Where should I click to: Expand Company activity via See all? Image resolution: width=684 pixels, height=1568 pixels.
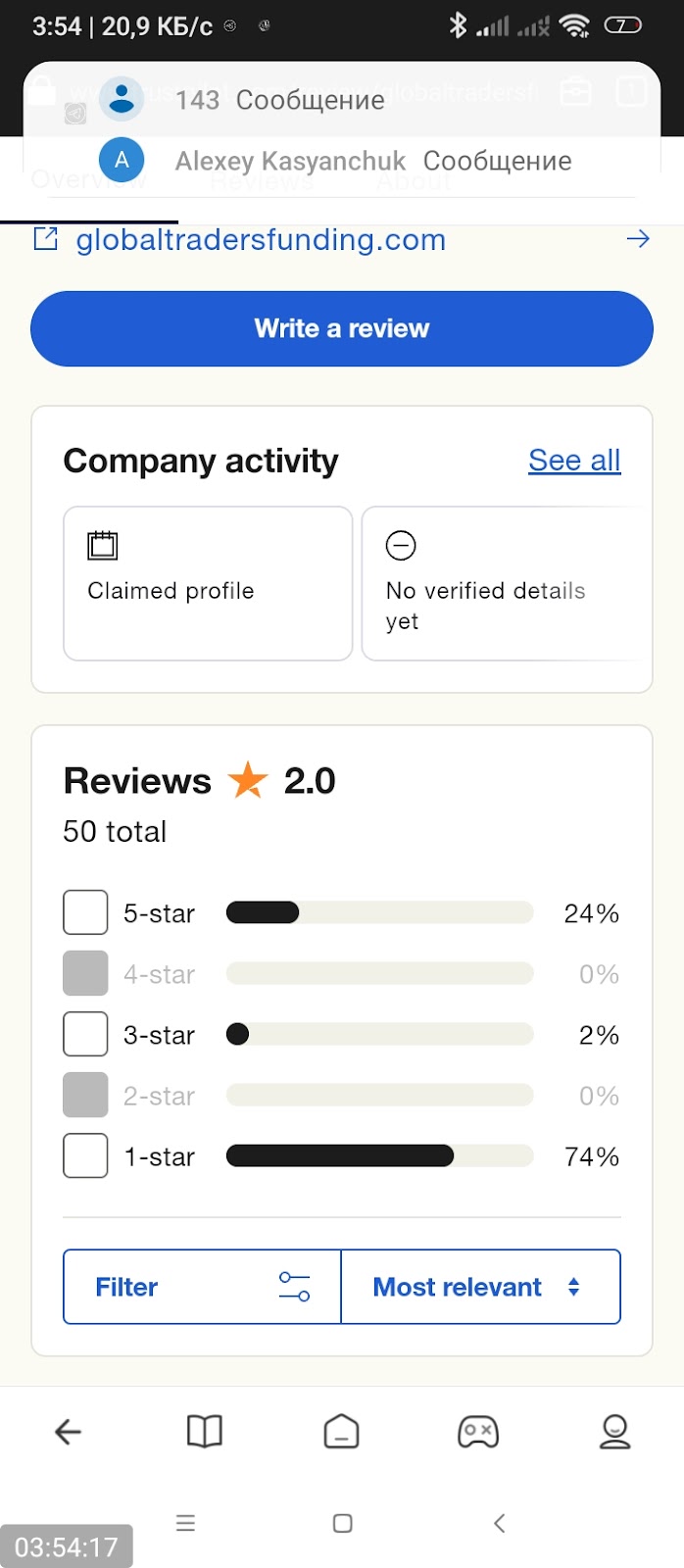574,460
